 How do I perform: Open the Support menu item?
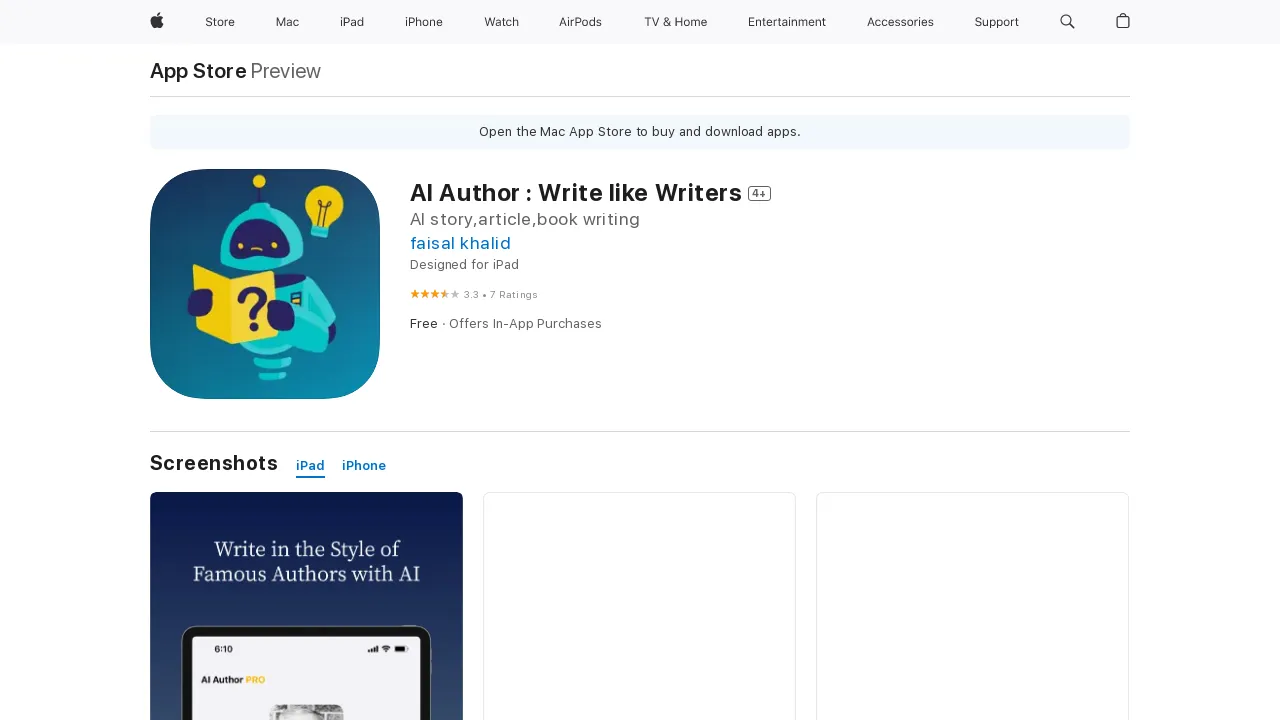[997, 22]
